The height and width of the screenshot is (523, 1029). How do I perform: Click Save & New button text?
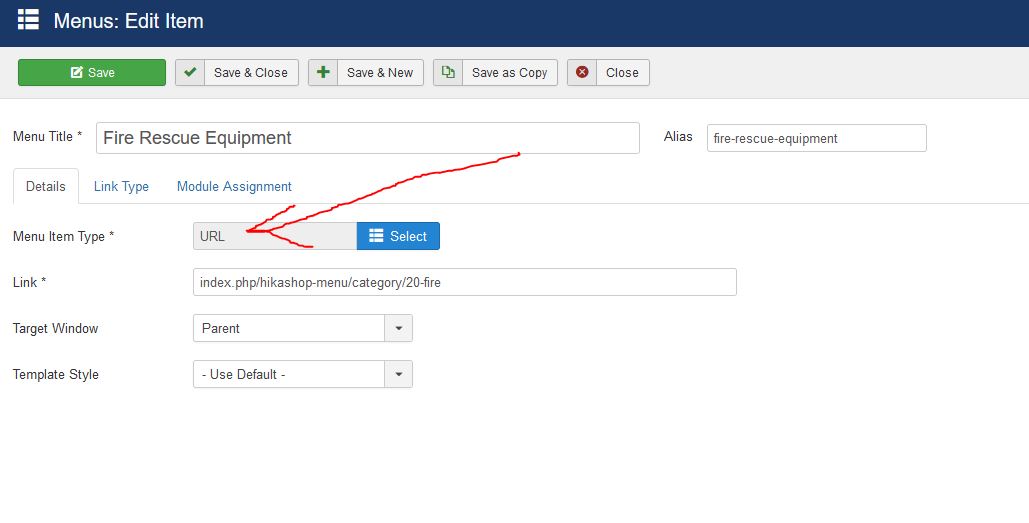coord(380,73)
